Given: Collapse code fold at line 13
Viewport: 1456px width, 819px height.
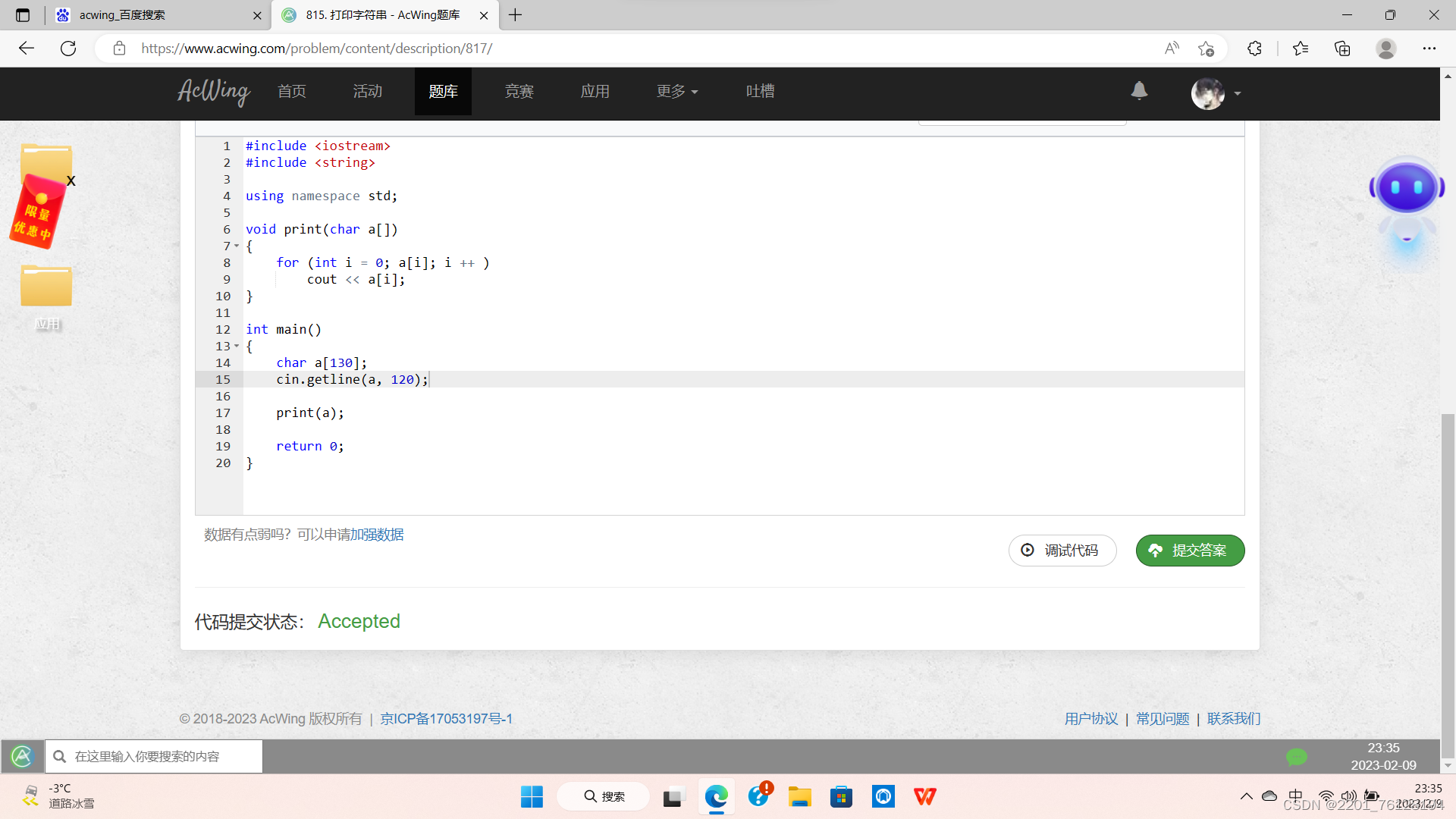Looking at the screenshot, I should click(x=237, y=347).
